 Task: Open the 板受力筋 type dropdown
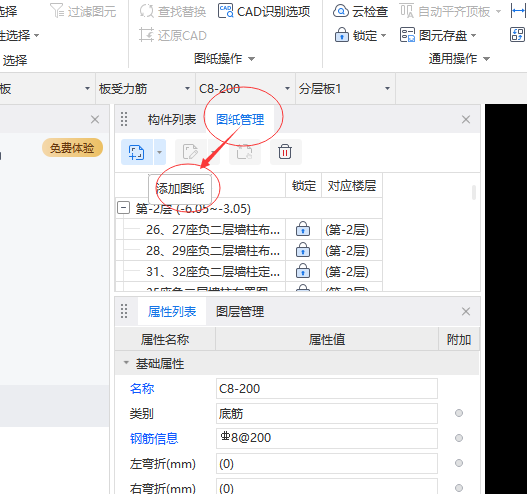[187, 88]
